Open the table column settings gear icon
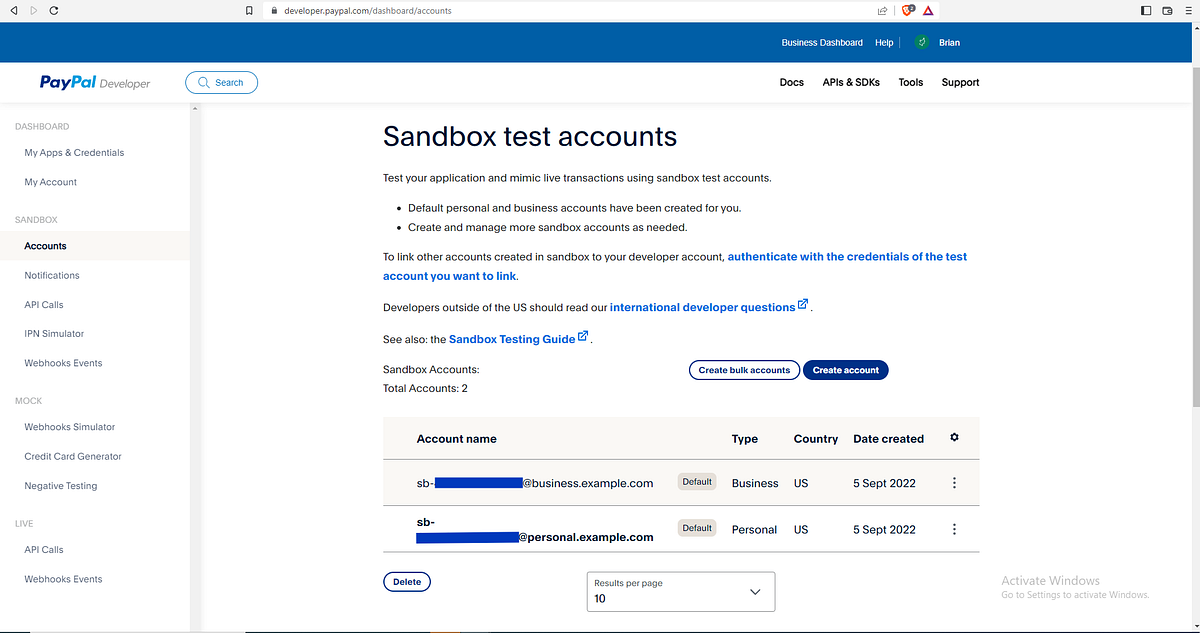 click(x=954, y=437)
